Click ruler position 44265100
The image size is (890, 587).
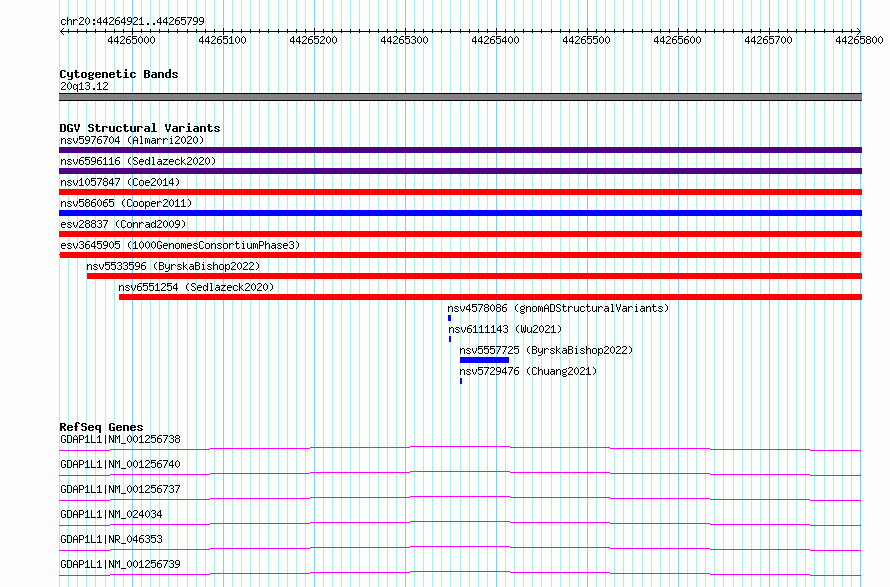pos(222,40)
